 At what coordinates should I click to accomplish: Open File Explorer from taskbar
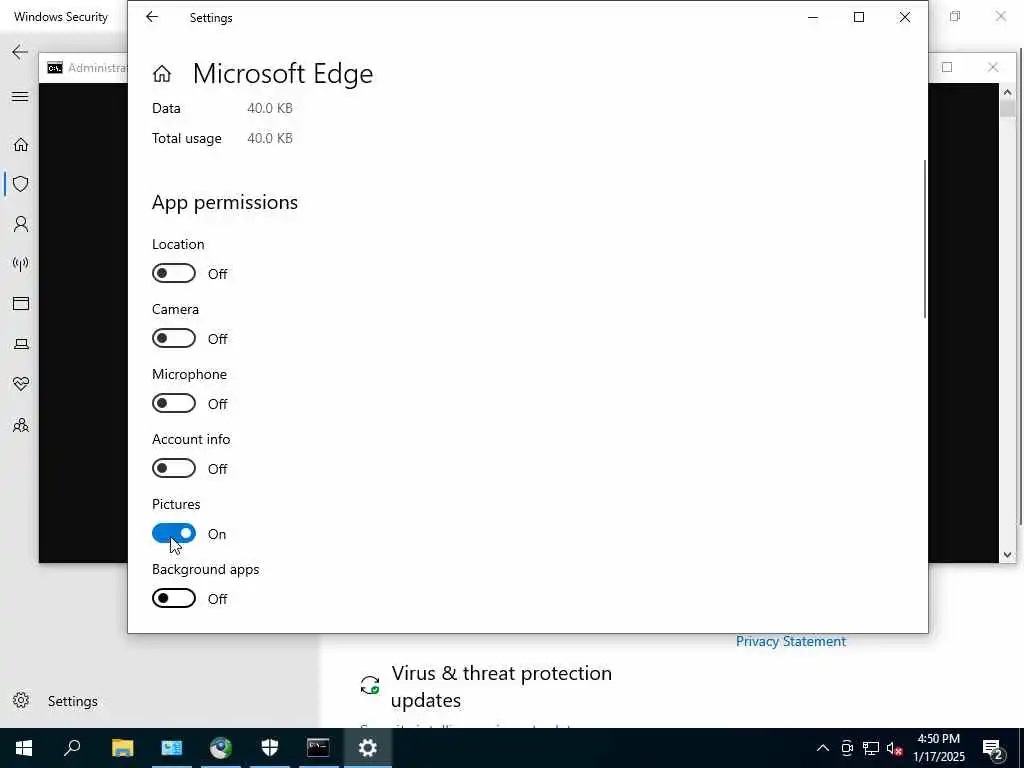122,748
